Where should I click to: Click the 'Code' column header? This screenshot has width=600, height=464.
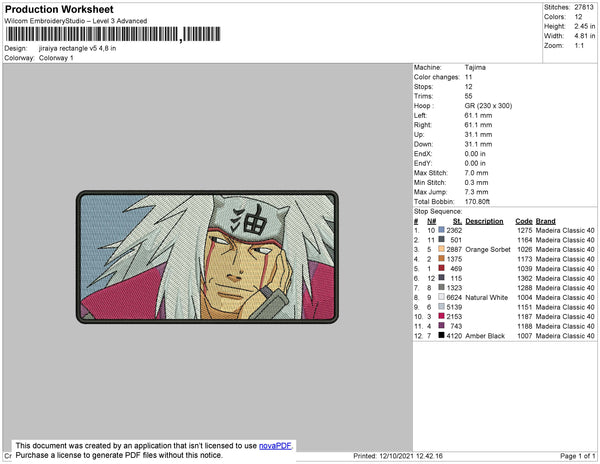(523, 221)
